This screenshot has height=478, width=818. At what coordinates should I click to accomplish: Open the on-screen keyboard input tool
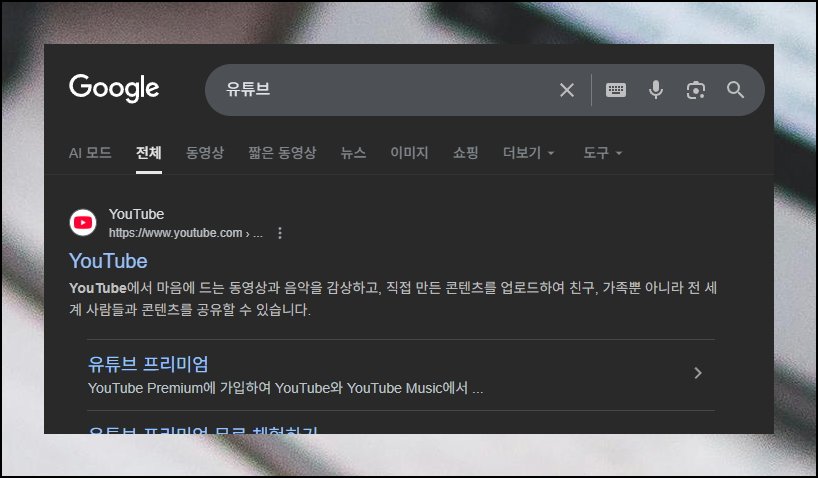616,90
